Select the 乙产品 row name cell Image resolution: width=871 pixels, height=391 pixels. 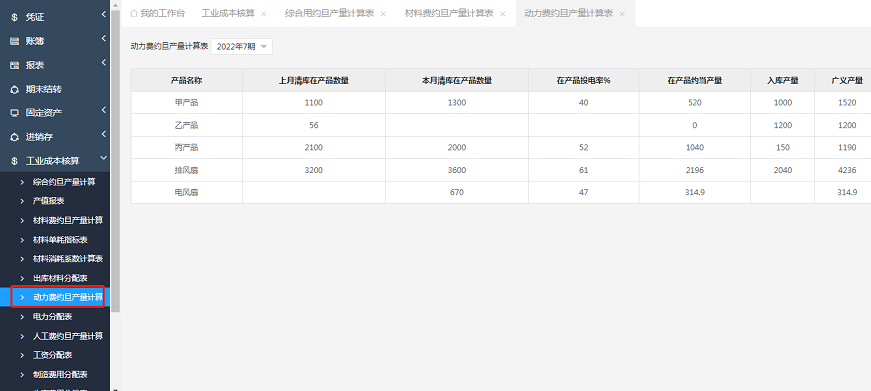pyautogui.click(x=186, y=126)
